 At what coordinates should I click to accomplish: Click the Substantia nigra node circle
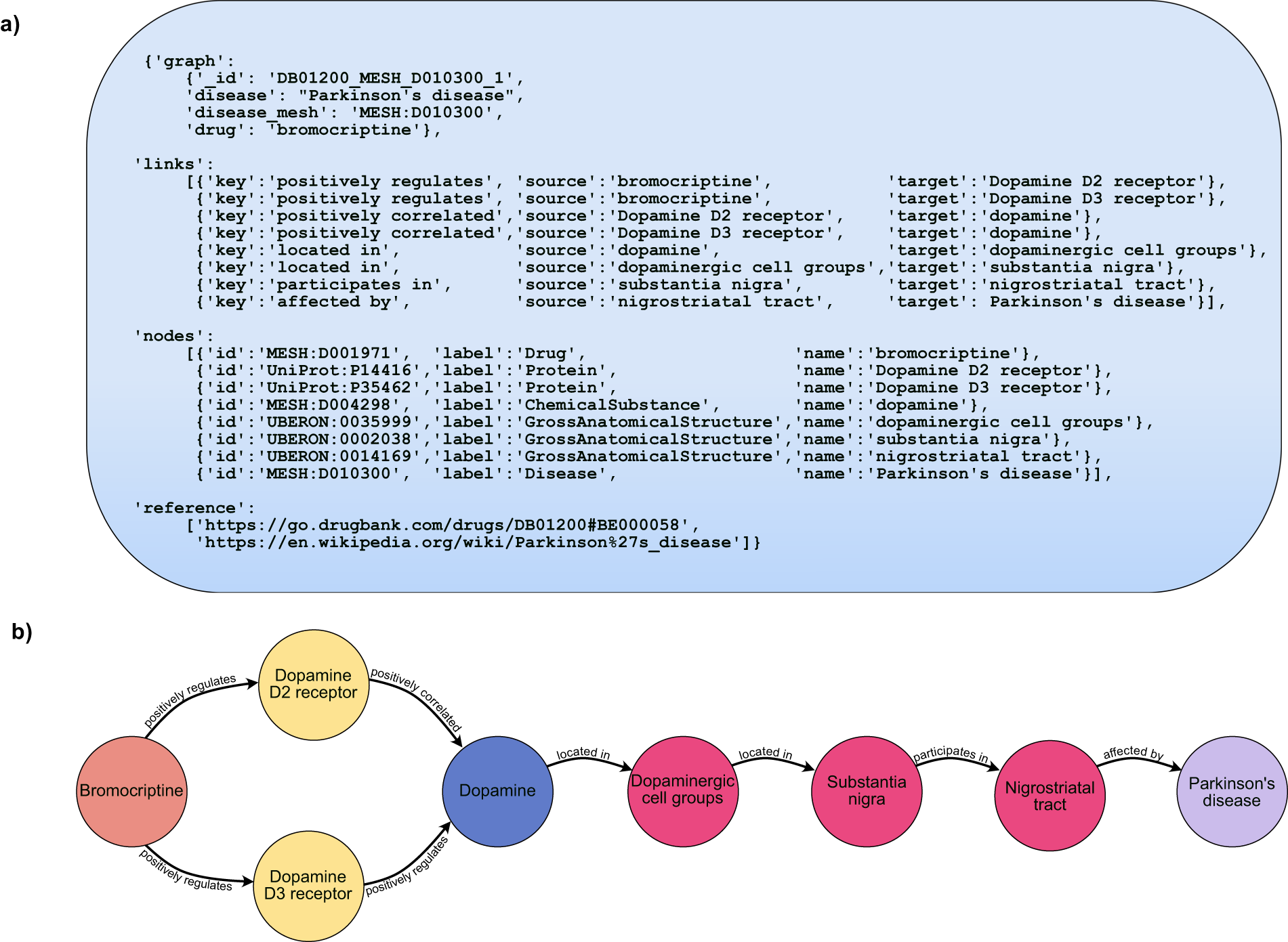pos(866,791)
